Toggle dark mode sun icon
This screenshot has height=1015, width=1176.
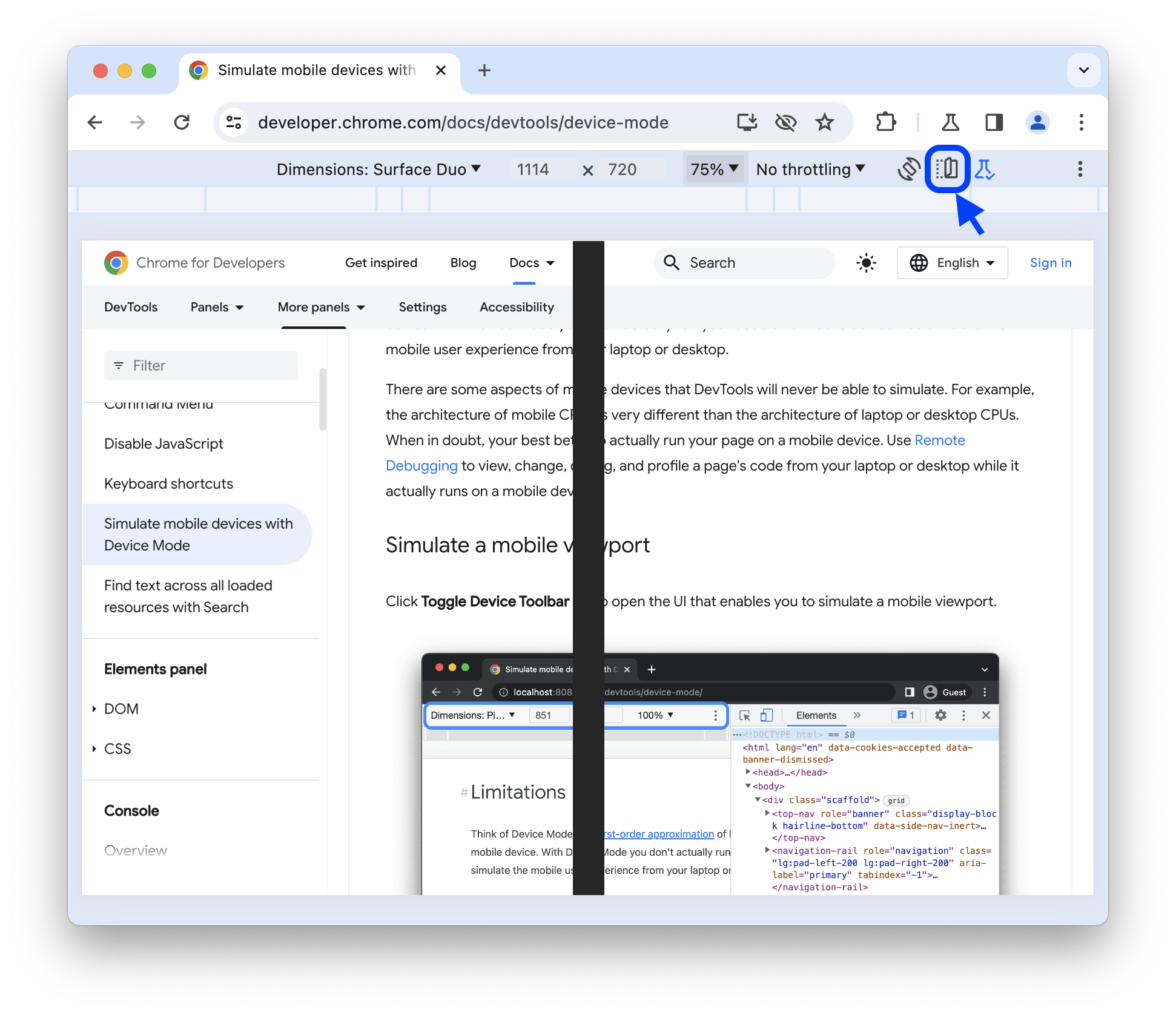tap(866, 263)
